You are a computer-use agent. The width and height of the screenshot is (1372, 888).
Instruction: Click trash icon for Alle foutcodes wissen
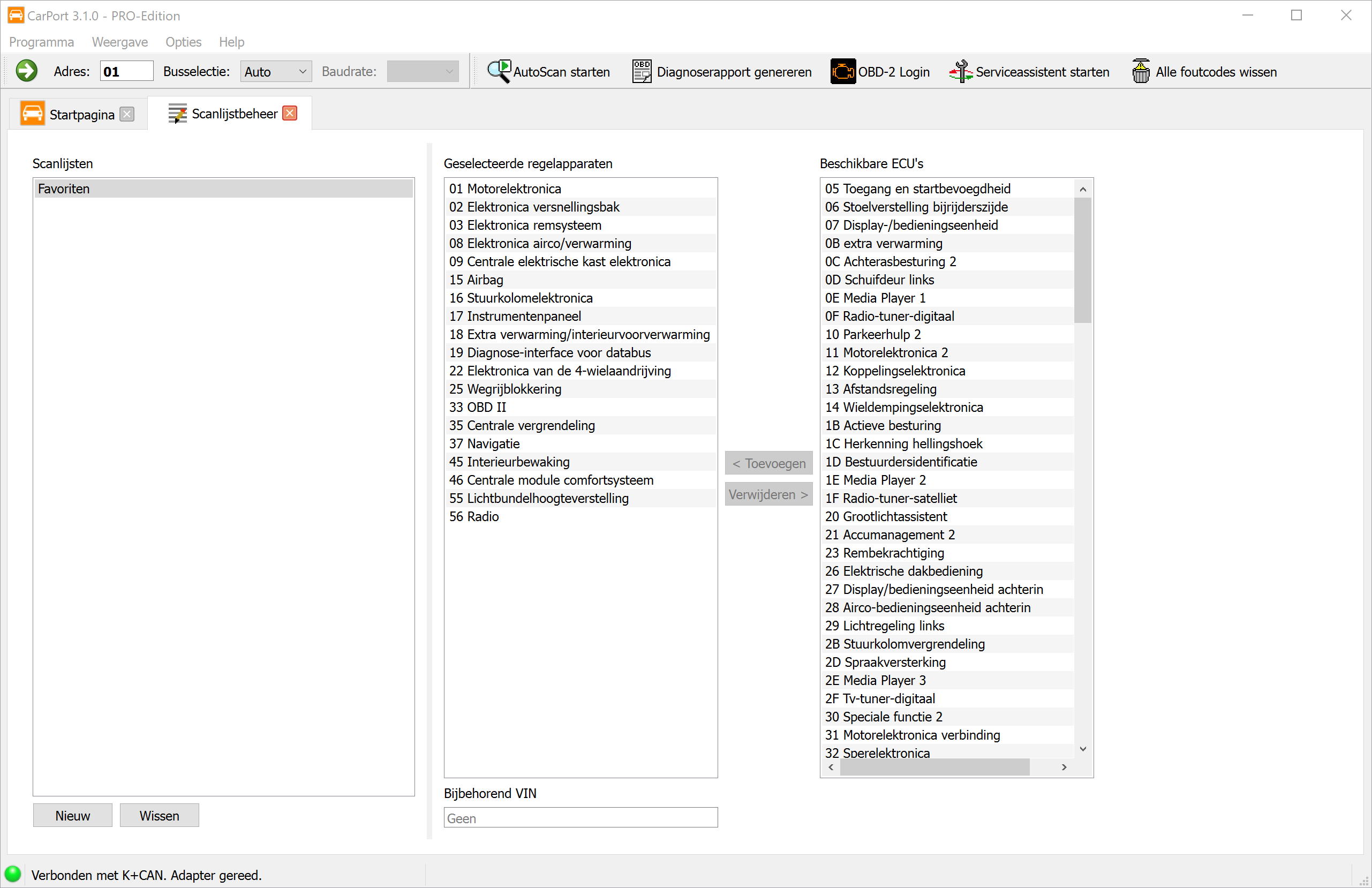[x=1141, y=71]
